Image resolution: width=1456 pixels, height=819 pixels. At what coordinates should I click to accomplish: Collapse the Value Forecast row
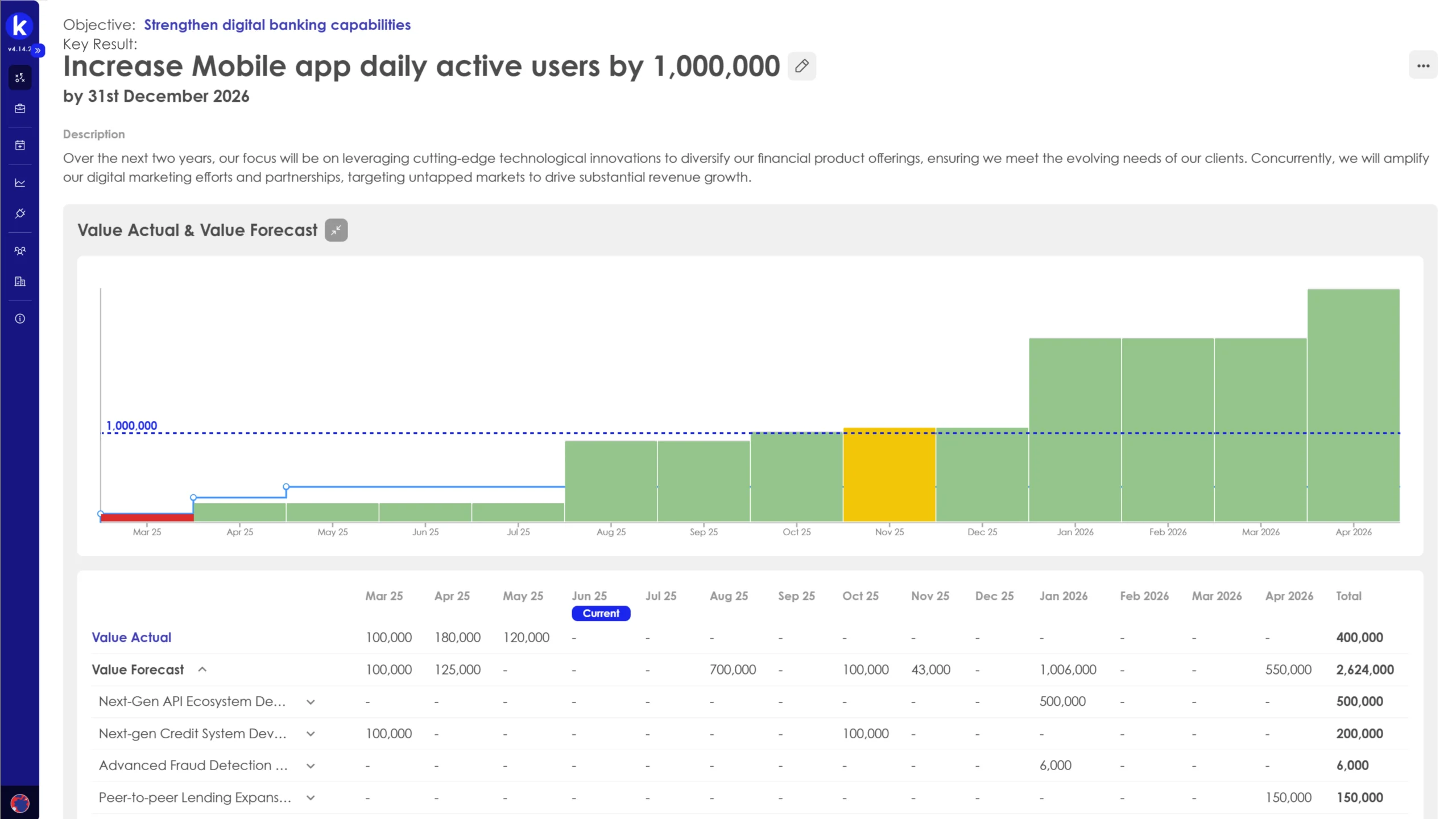[202, 669]
